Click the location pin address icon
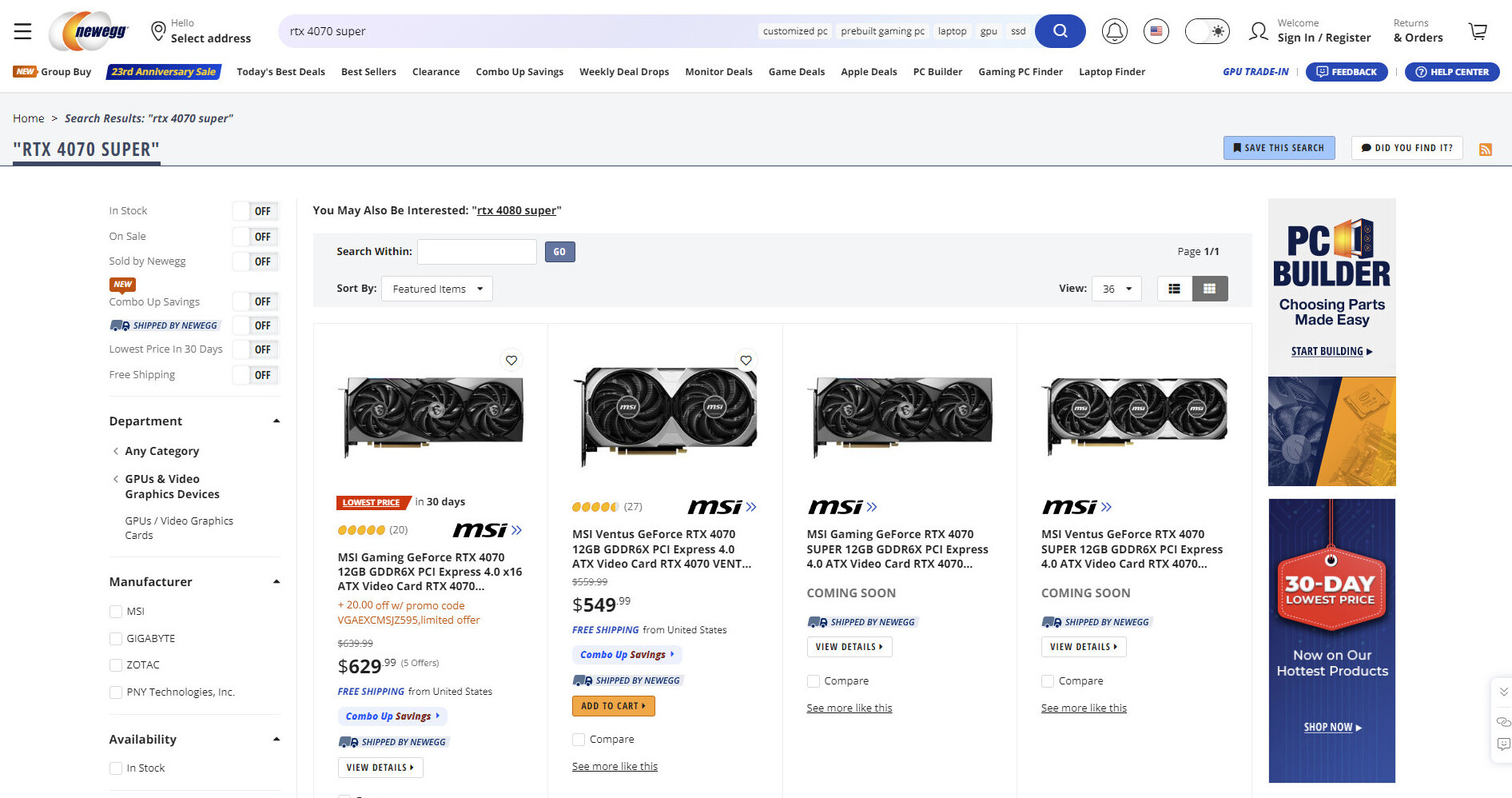Viewport: 1512px width, 798px height. pyautogui.click(x=158, y=31)
